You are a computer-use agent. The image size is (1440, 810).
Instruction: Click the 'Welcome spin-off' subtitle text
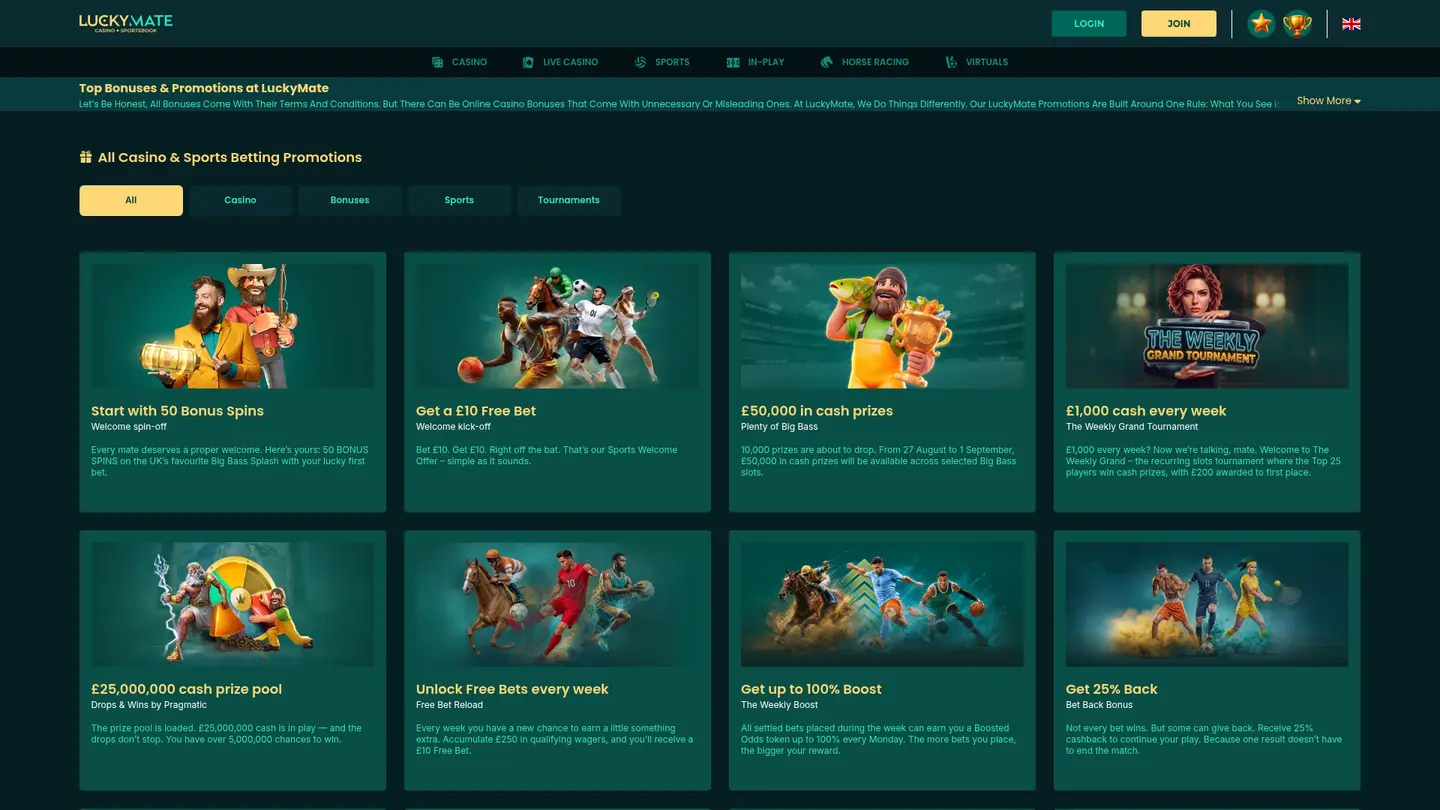129,427
